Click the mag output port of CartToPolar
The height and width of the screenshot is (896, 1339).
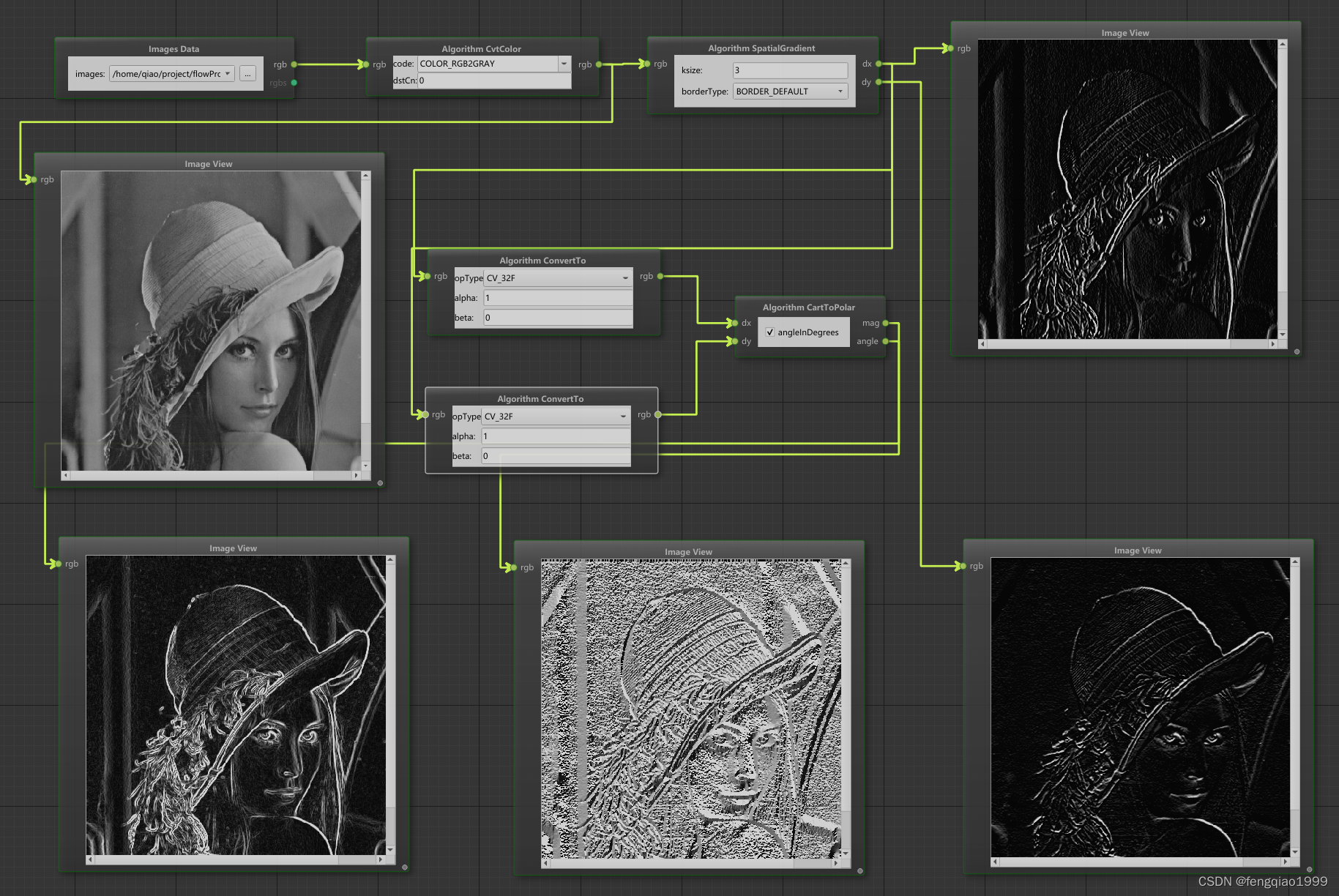click(886, 323)
